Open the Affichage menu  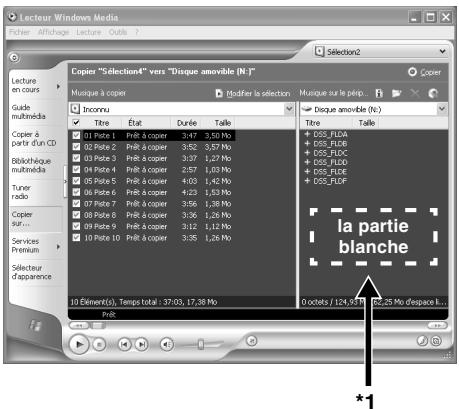[x=53, y=32]
